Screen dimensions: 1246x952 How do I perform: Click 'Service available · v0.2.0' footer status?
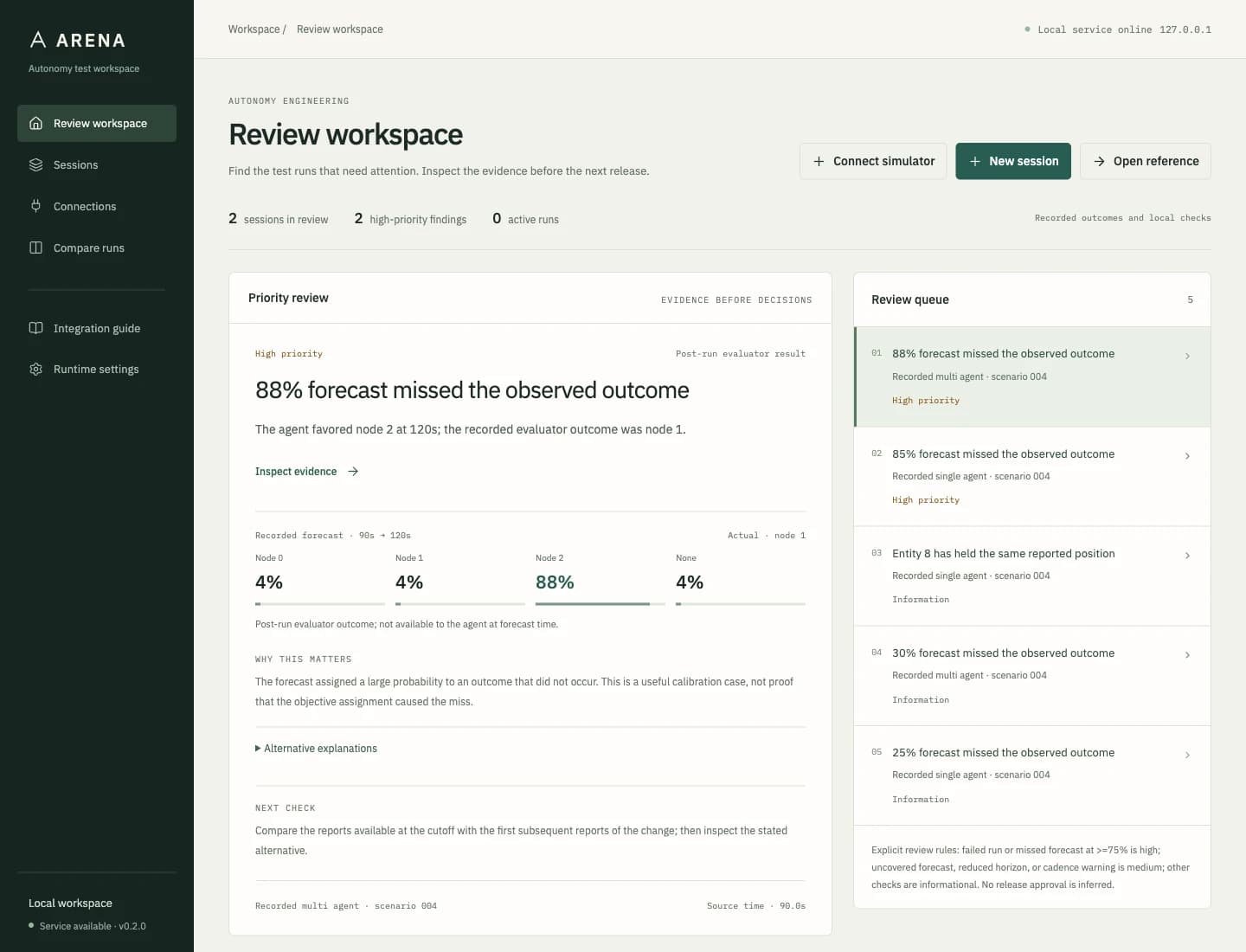(x=87, y=926)
